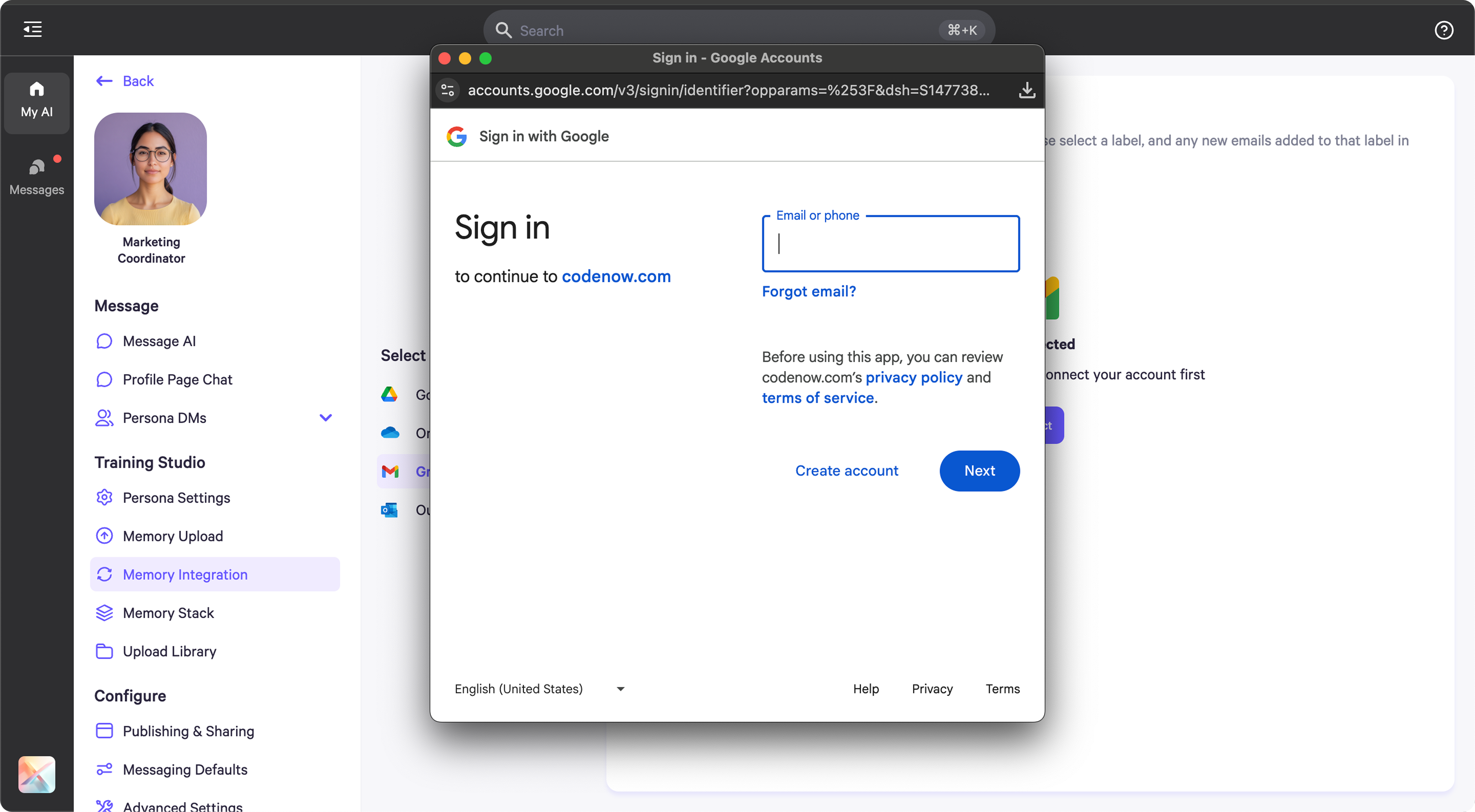This screenshot has width=1475, height=812.
Task: Open the English (United States) language dropdown
Action: tap(539, 688)
